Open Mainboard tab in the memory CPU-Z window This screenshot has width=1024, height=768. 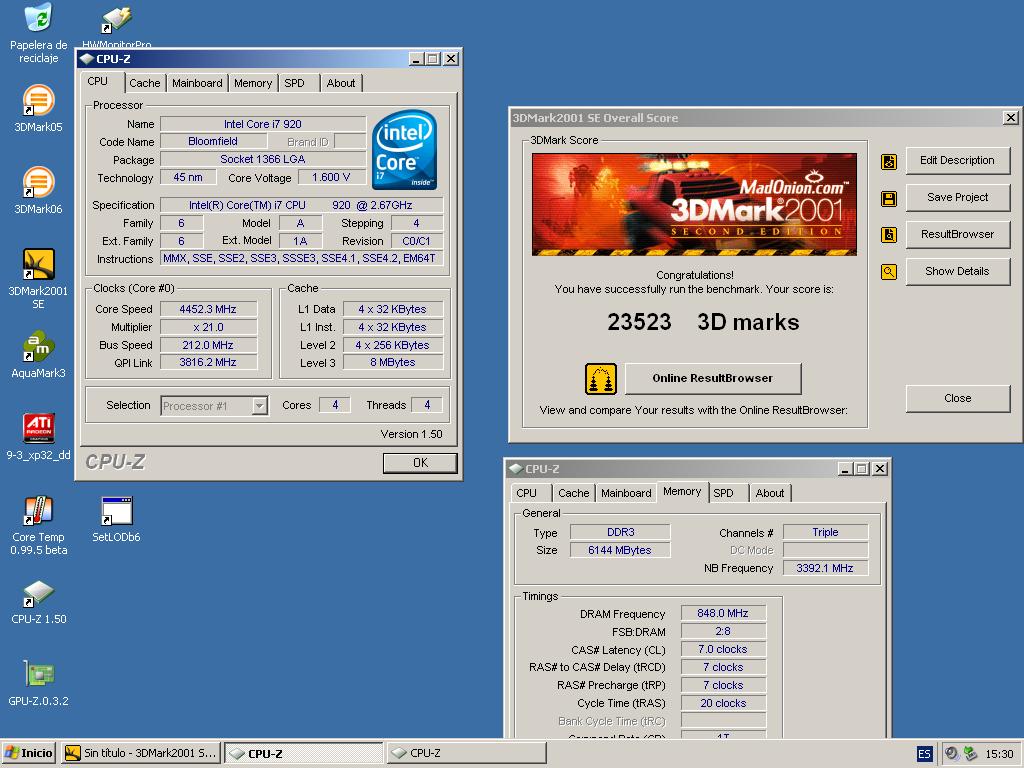pyautogui.click(x=626, y=493)
